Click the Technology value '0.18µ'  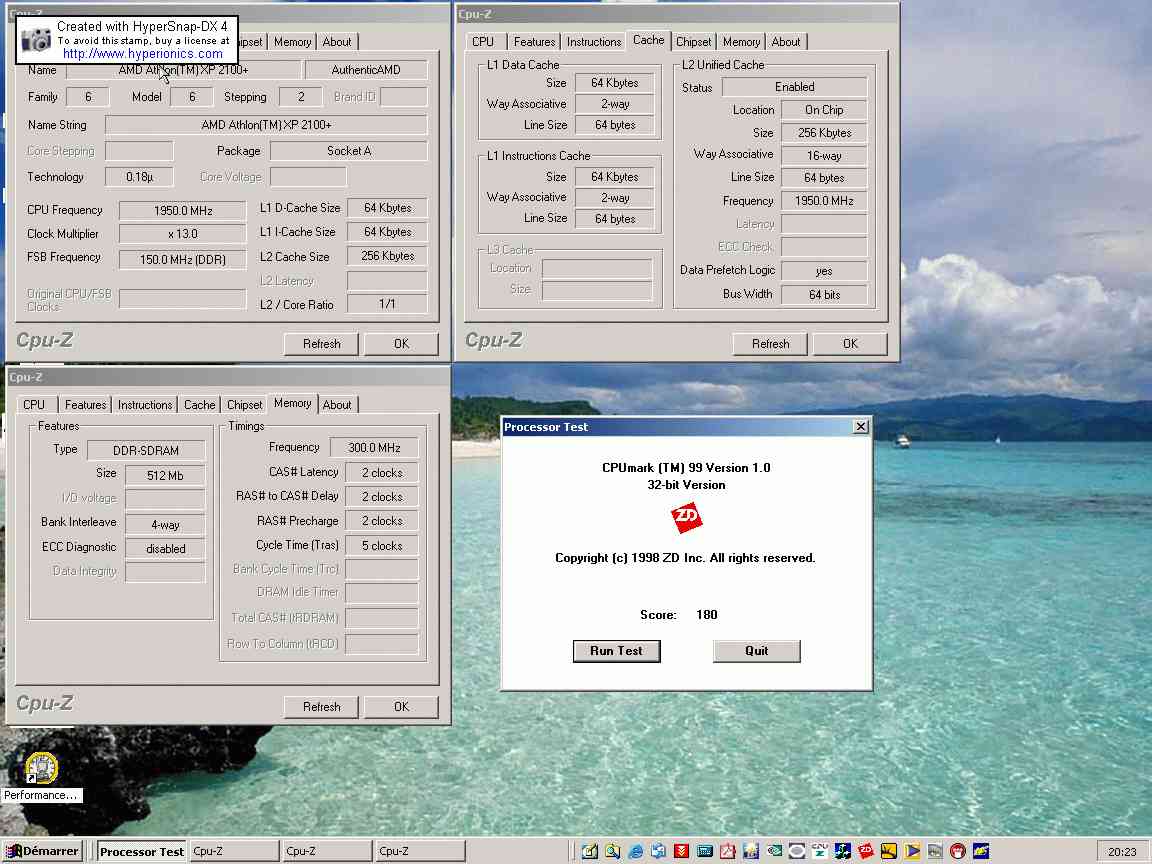click(140, 177)
